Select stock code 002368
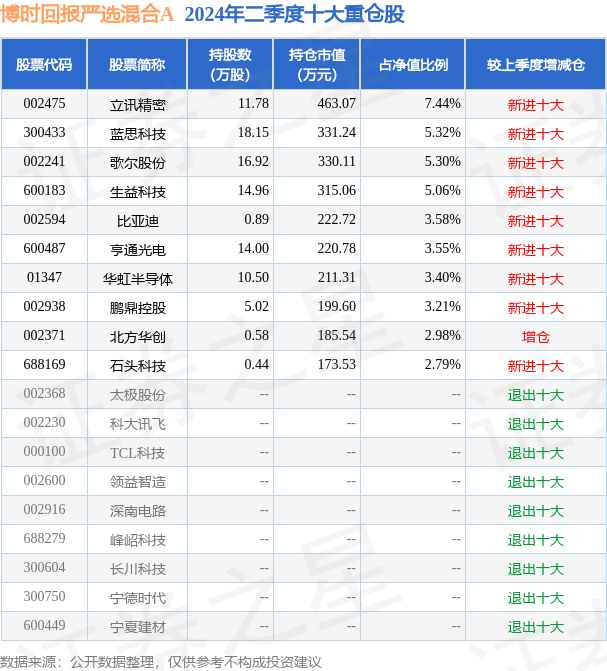The height and width of the screenshot is (671, 607). pos(45,394)
